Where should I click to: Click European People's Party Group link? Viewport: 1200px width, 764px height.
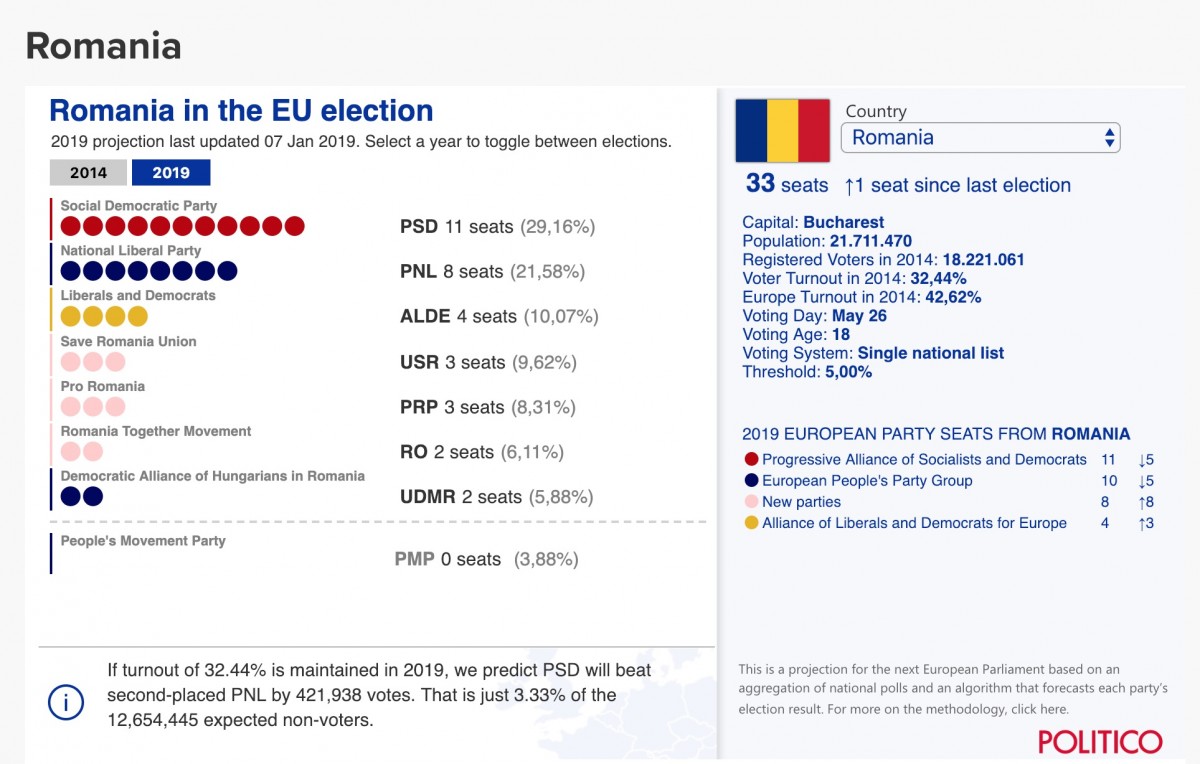coord(867,481)
